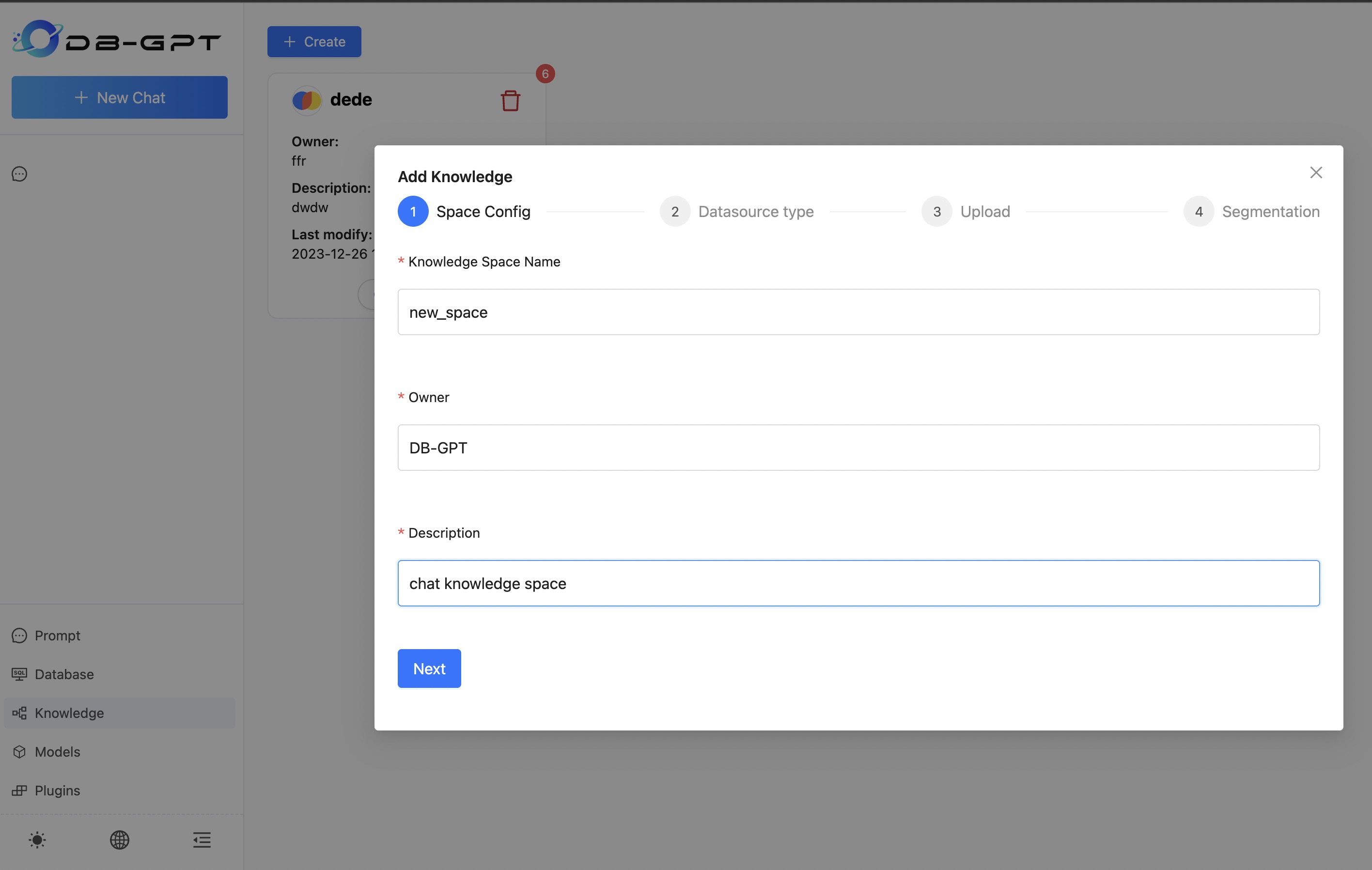Toggle light/dark theme with the sun icon

pyautogui.click(x=37, y=840)
